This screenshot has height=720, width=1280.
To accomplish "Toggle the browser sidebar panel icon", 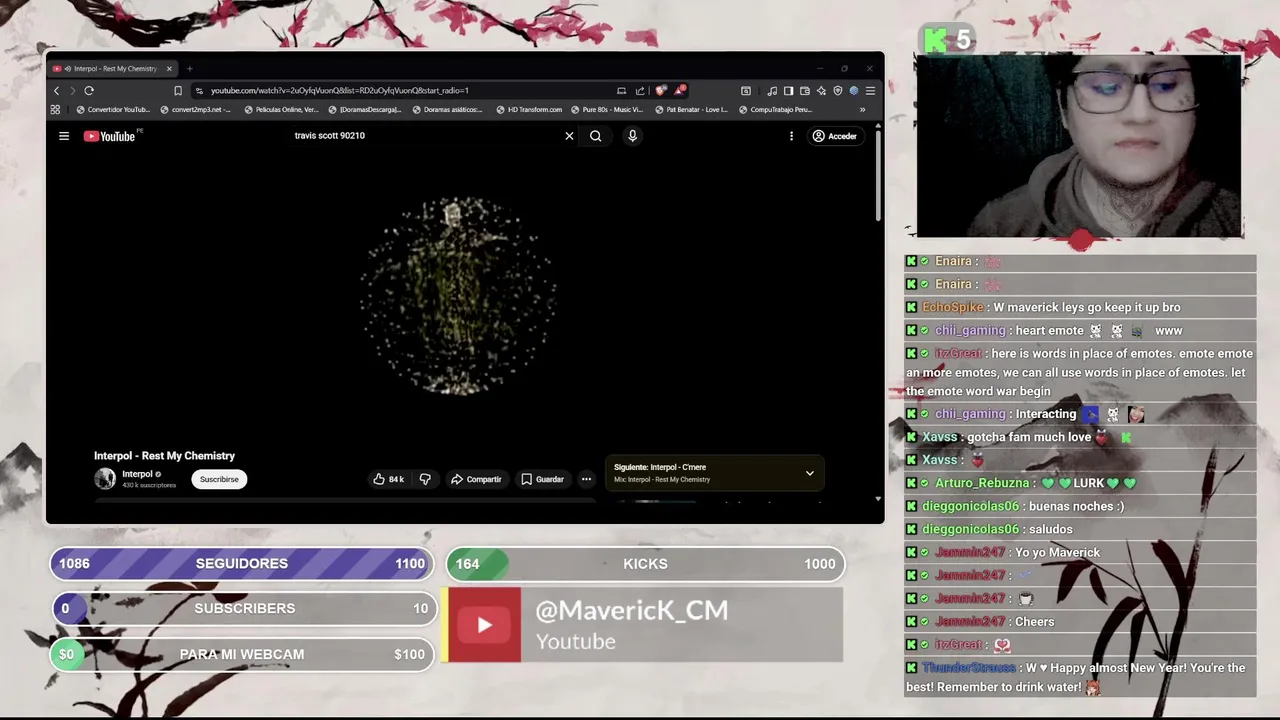I will (788, 91).
